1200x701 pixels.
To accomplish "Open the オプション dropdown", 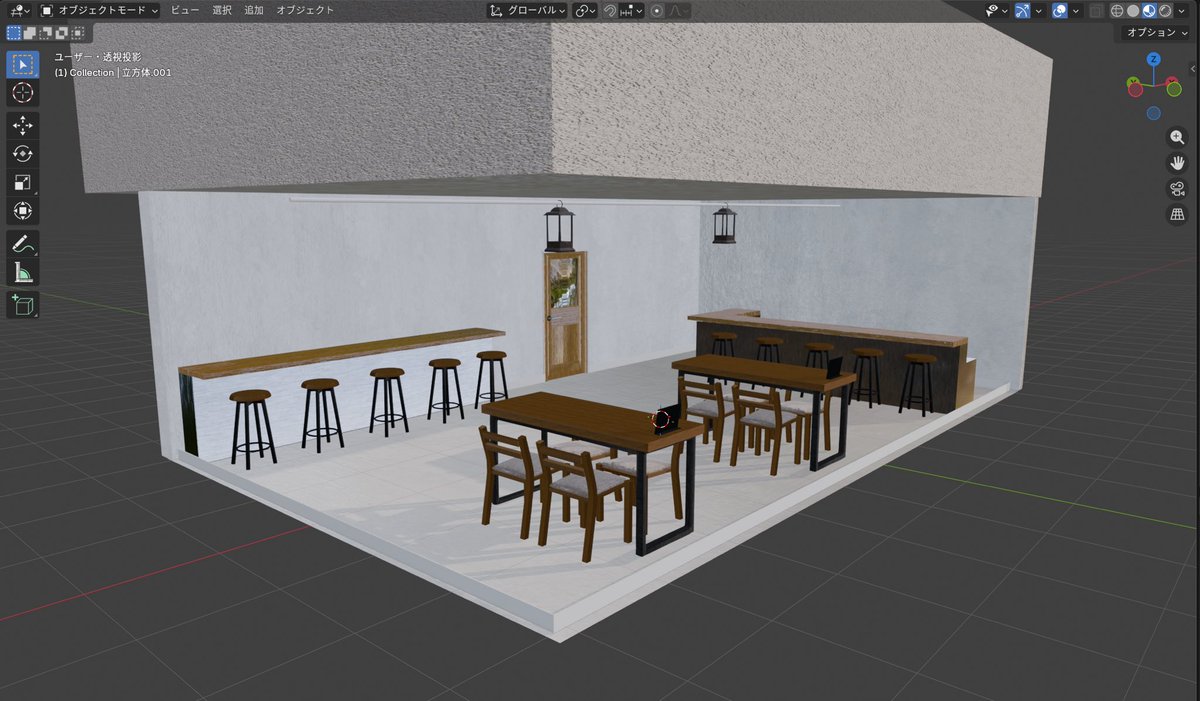I will pos(1157,32).
